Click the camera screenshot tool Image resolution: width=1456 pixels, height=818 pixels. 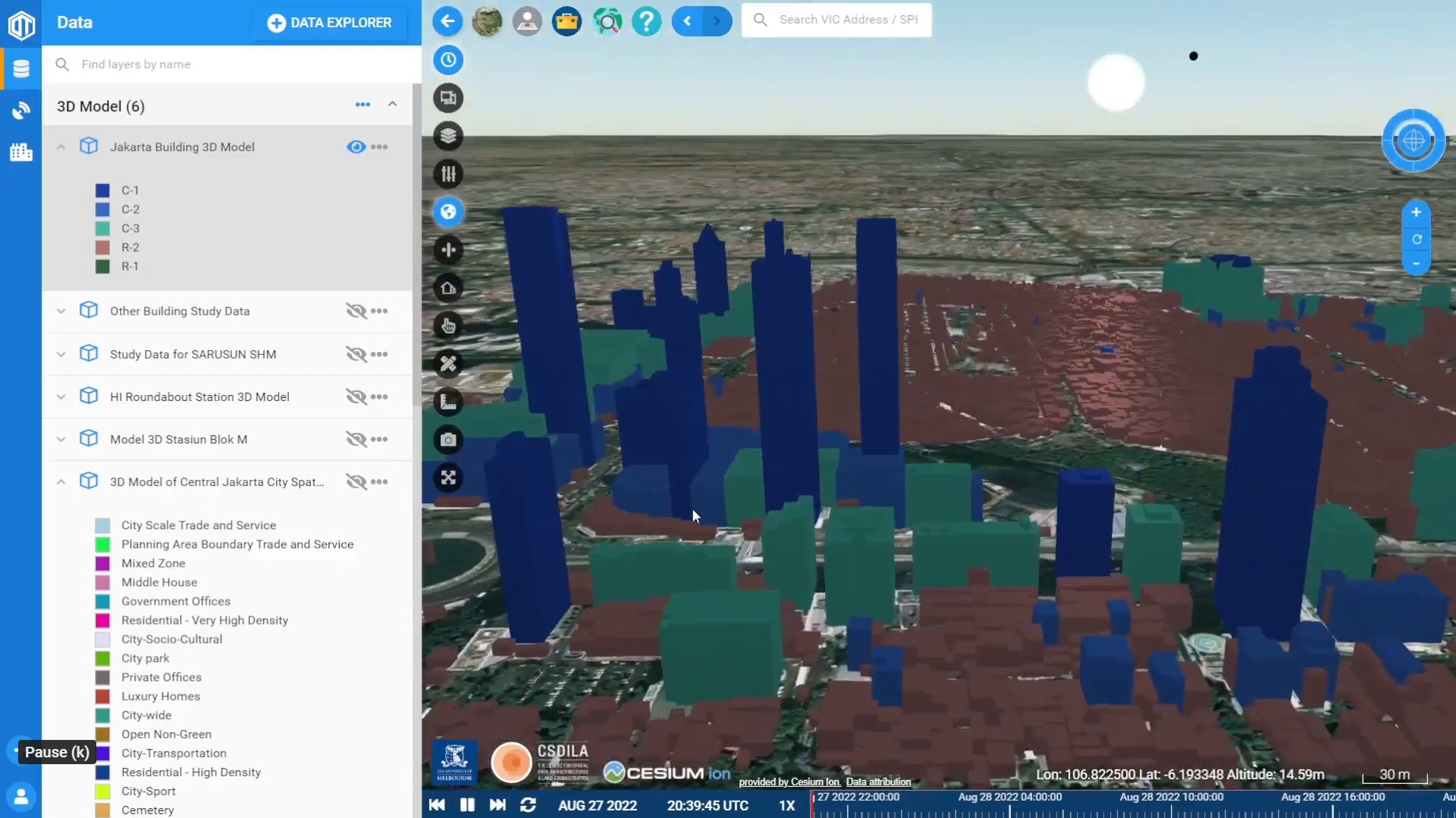(448, 440)
